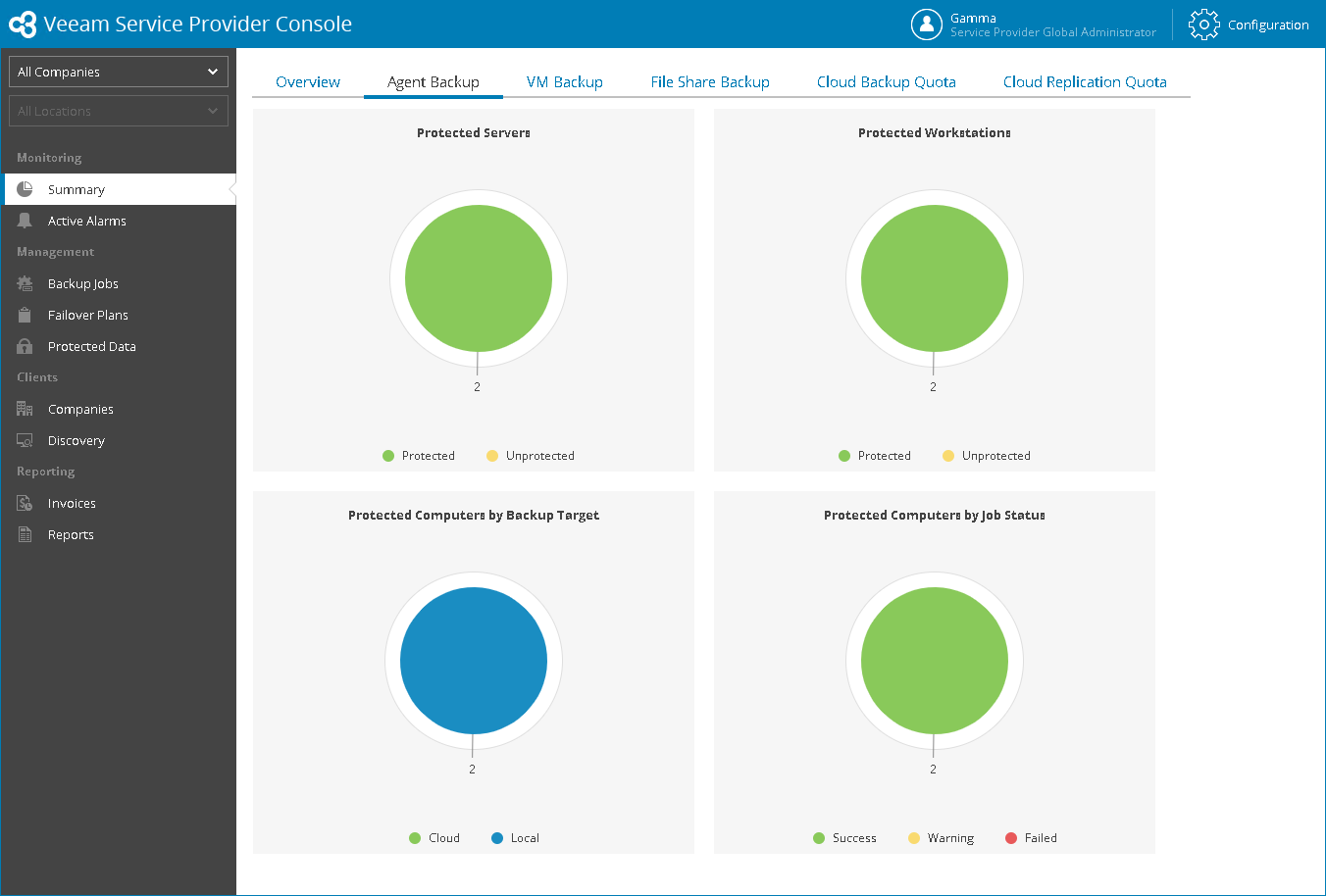Select the Summary menu item

[119, 189]
